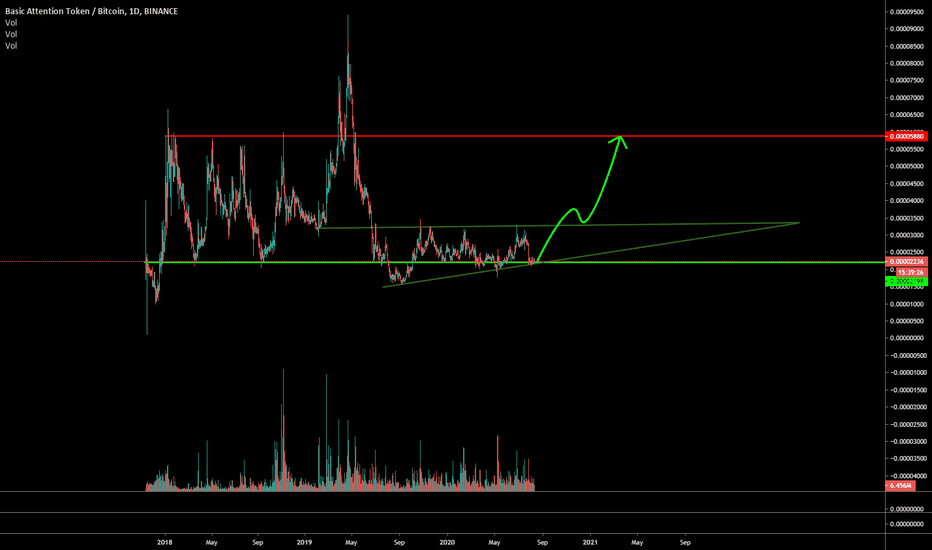The width and height of the screenshot is (932, 550).
Task: Click the 0.00007000 price axis label
Action: coord(907,98)
